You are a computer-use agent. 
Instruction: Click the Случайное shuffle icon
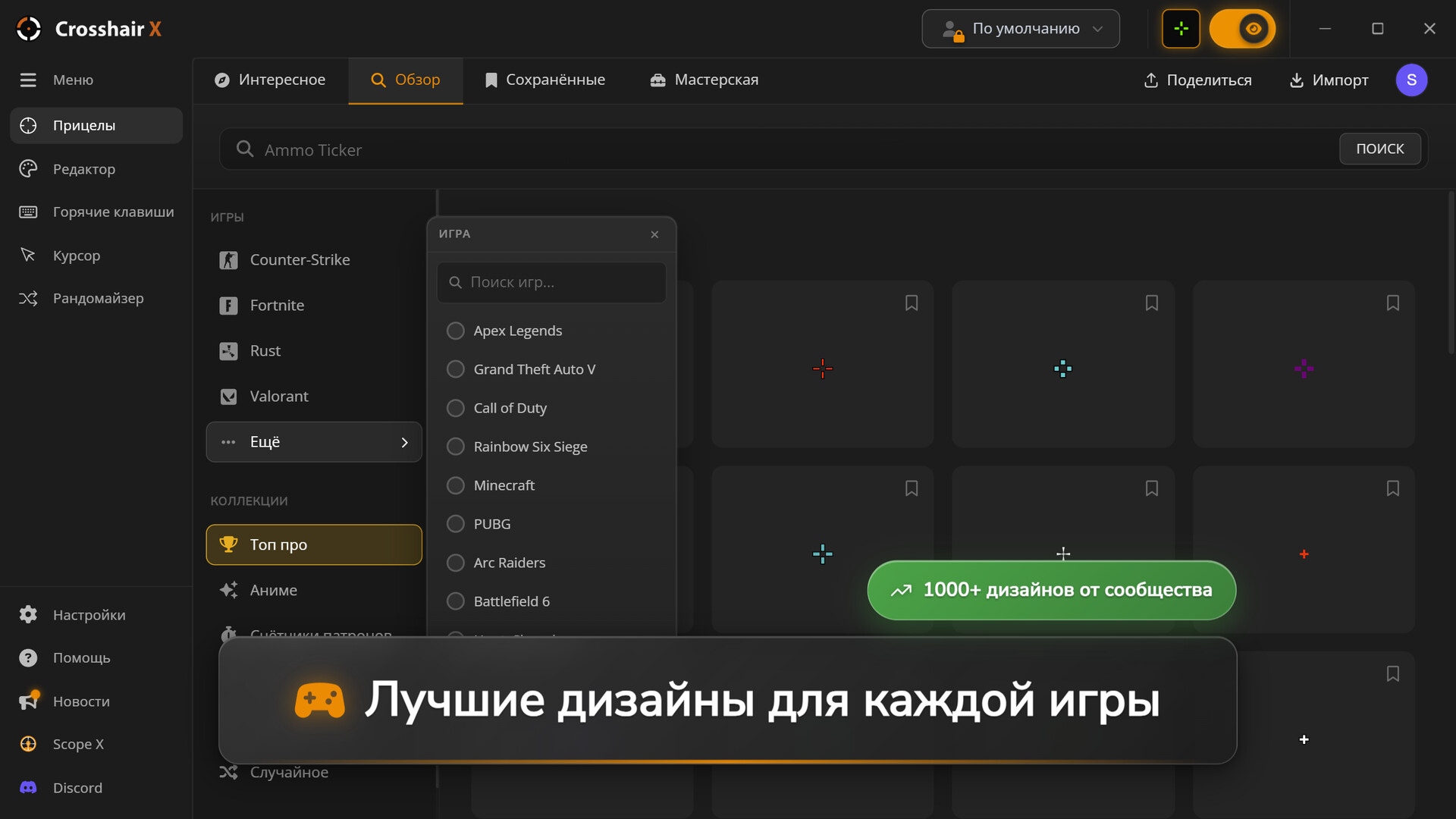(x=228, y=772)
